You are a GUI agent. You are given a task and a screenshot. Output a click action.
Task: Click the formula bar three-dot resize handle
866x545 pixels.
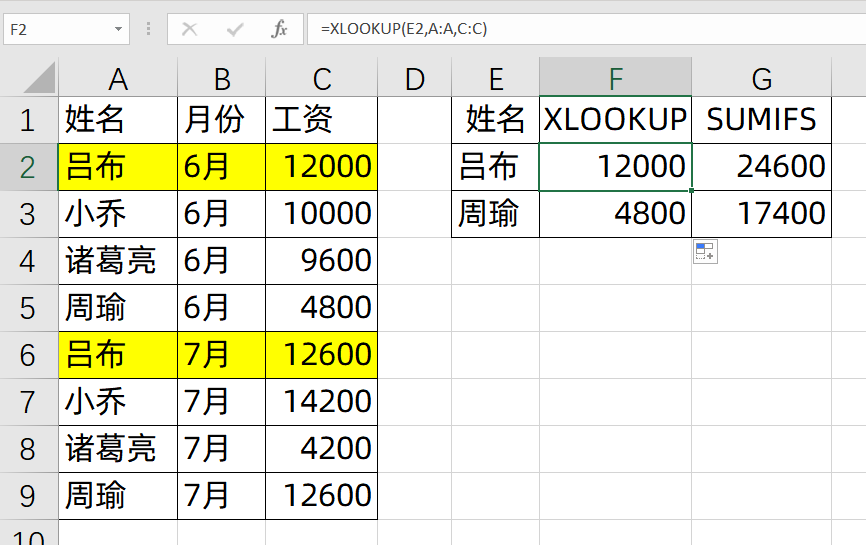coord(148,29)
